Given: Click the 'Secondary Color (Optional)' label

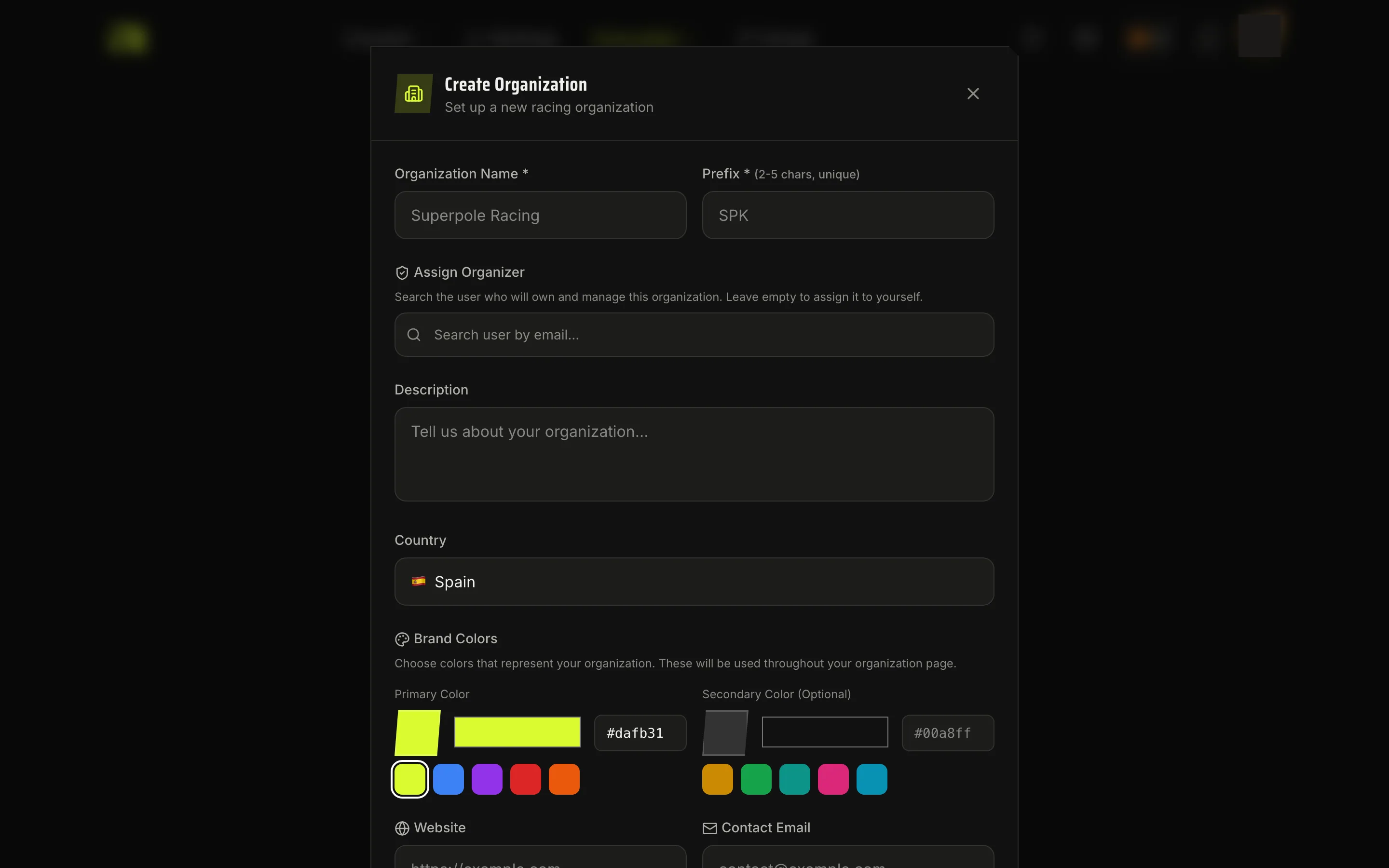Looking at the screenshot, I should click(x=776, y=694).
